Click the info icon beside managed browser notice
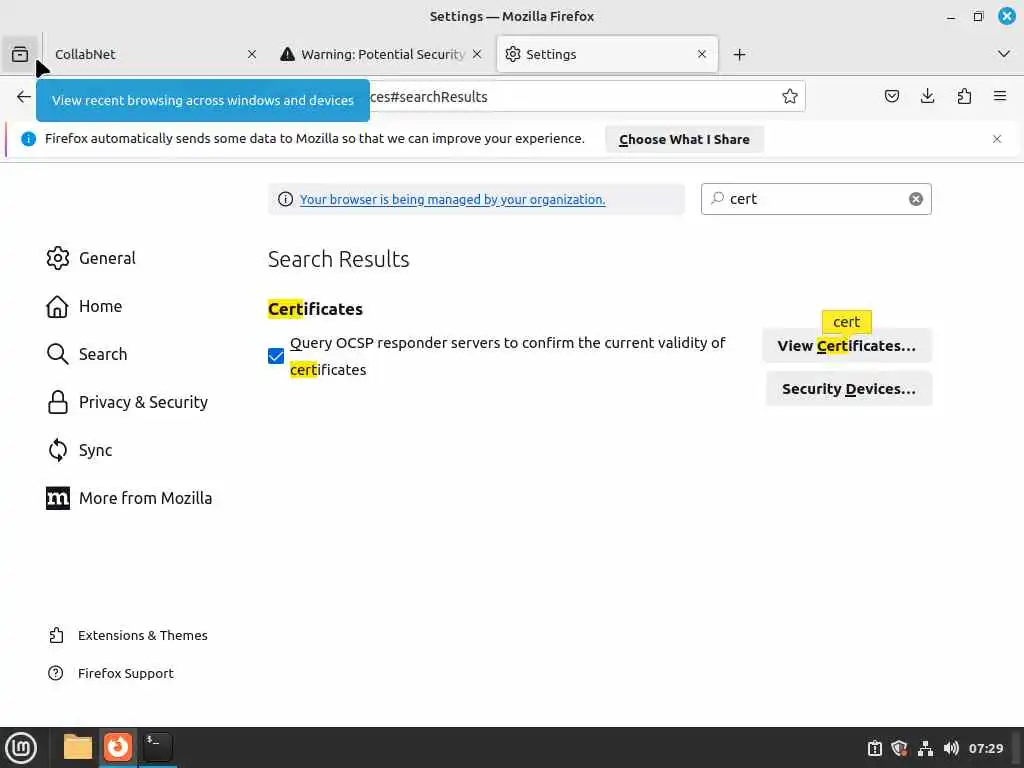 pyautogui.click(x=285, y=199)
